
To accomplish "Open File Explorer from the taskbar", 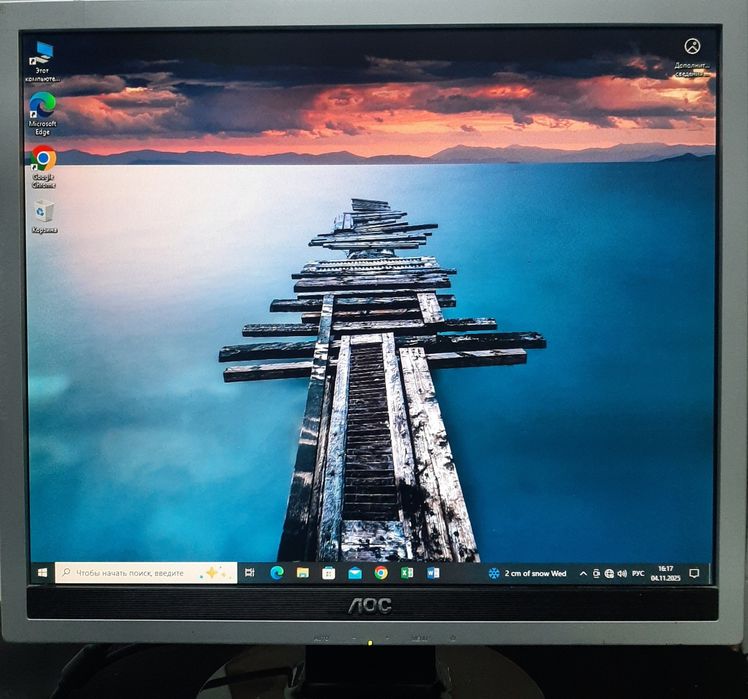I will pyautogui.click(x=302, y=573).
